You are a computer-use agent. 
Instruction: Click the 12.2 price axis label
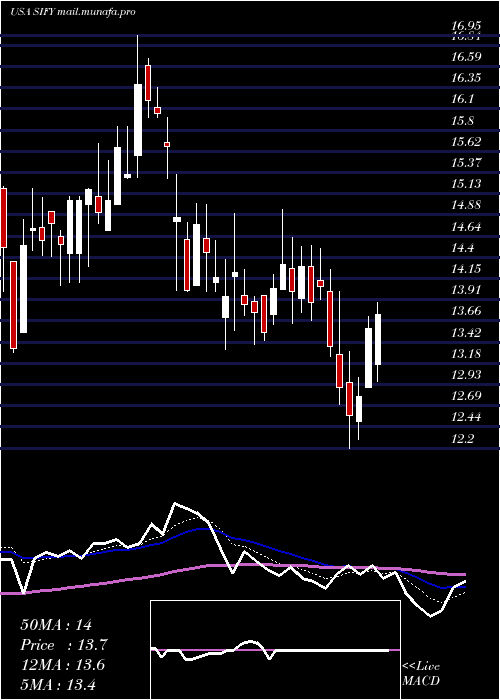pos(462,439)
